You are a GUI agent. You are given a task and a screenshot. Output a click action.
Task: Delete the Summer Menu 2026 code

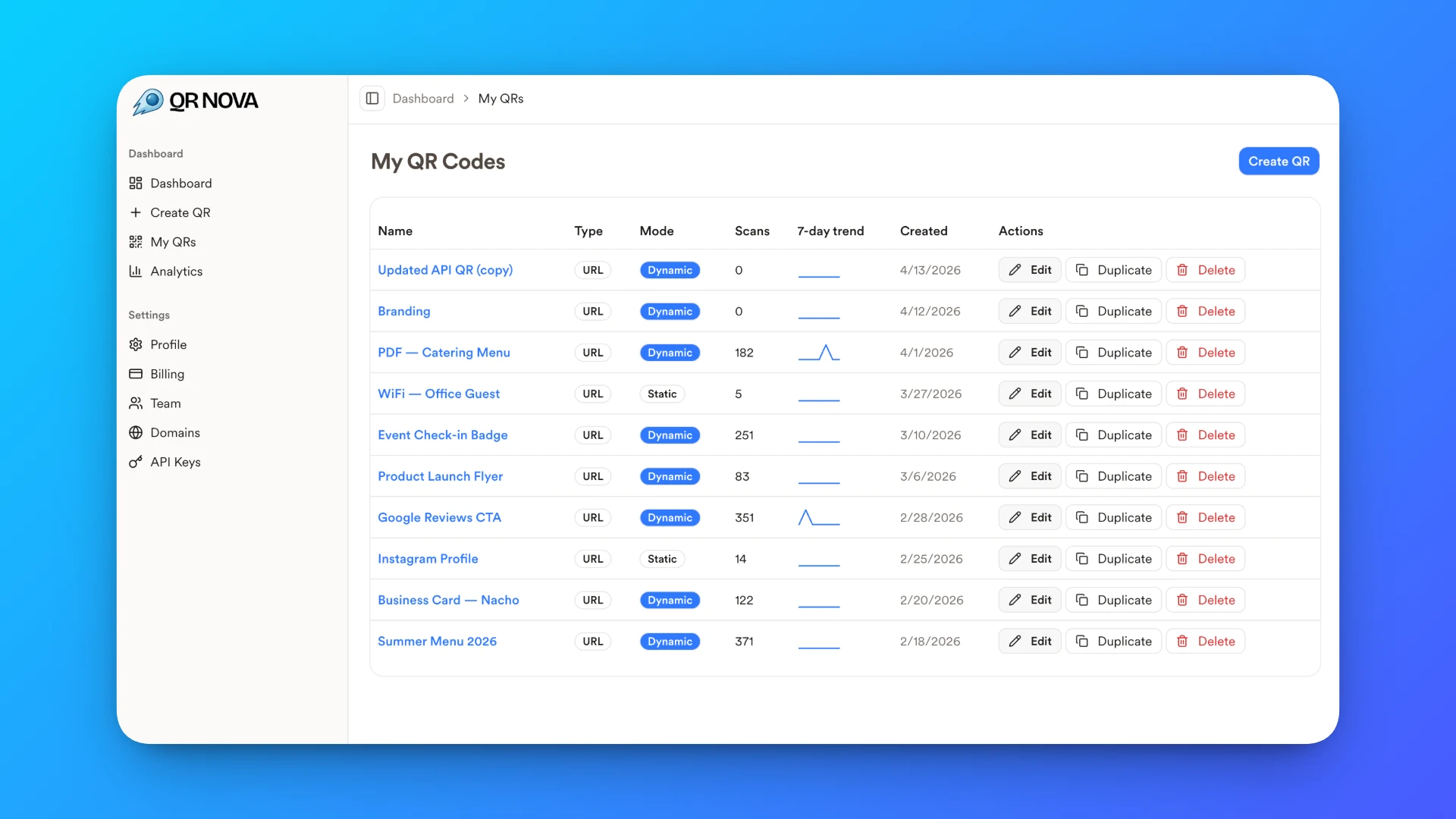1205,642
